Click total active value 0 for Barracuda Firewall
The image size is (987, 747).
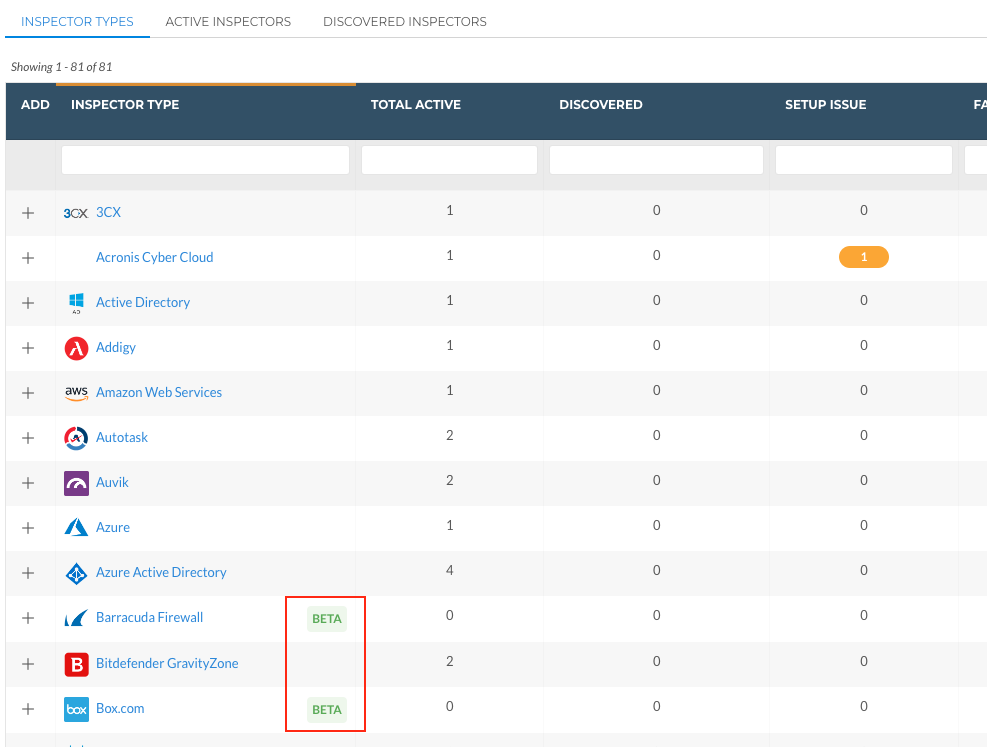pyautogui.click(x=449, y=615)
